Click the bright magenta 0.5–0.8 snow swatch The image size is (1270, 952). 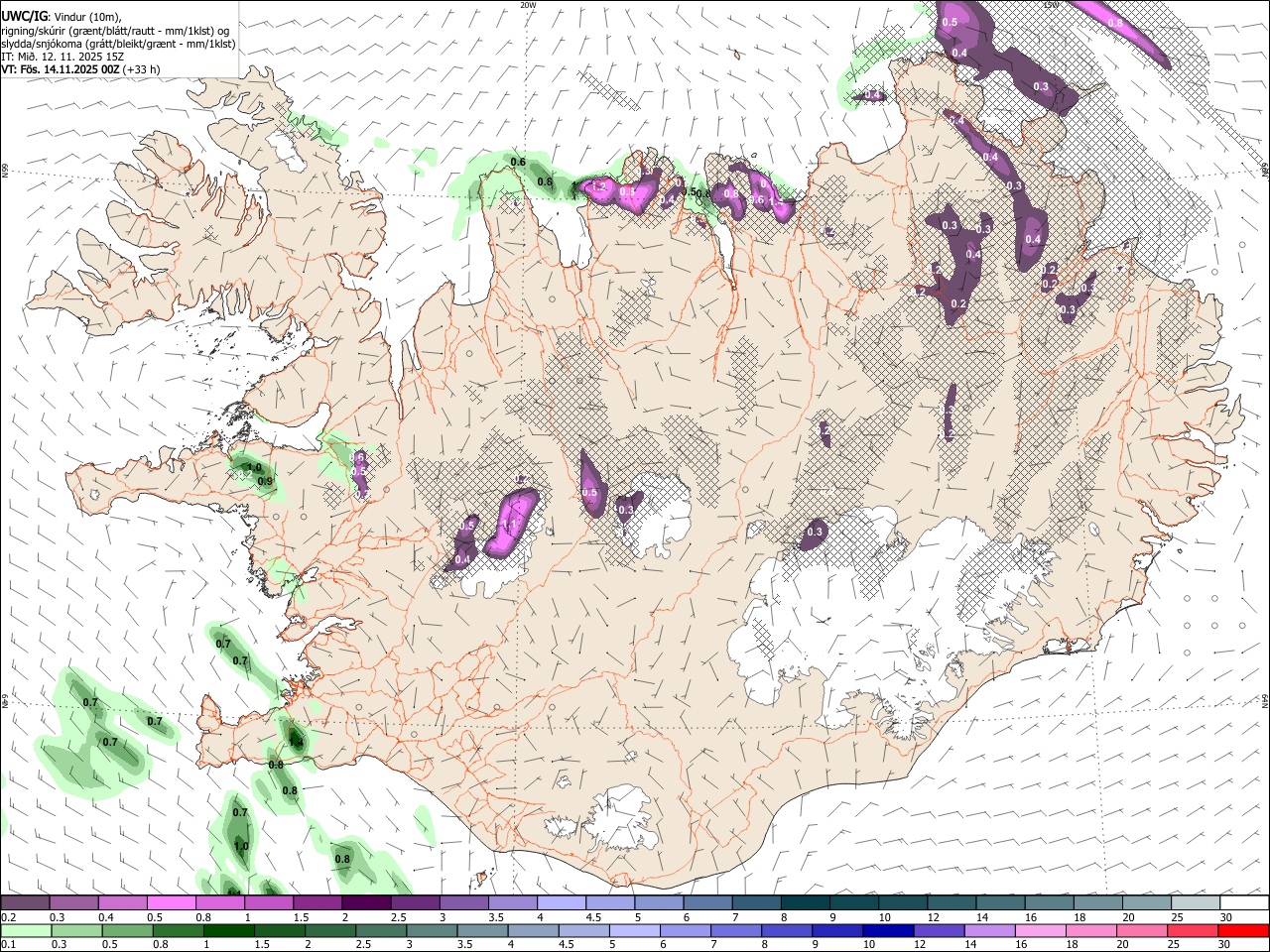[x=171, y=903]
